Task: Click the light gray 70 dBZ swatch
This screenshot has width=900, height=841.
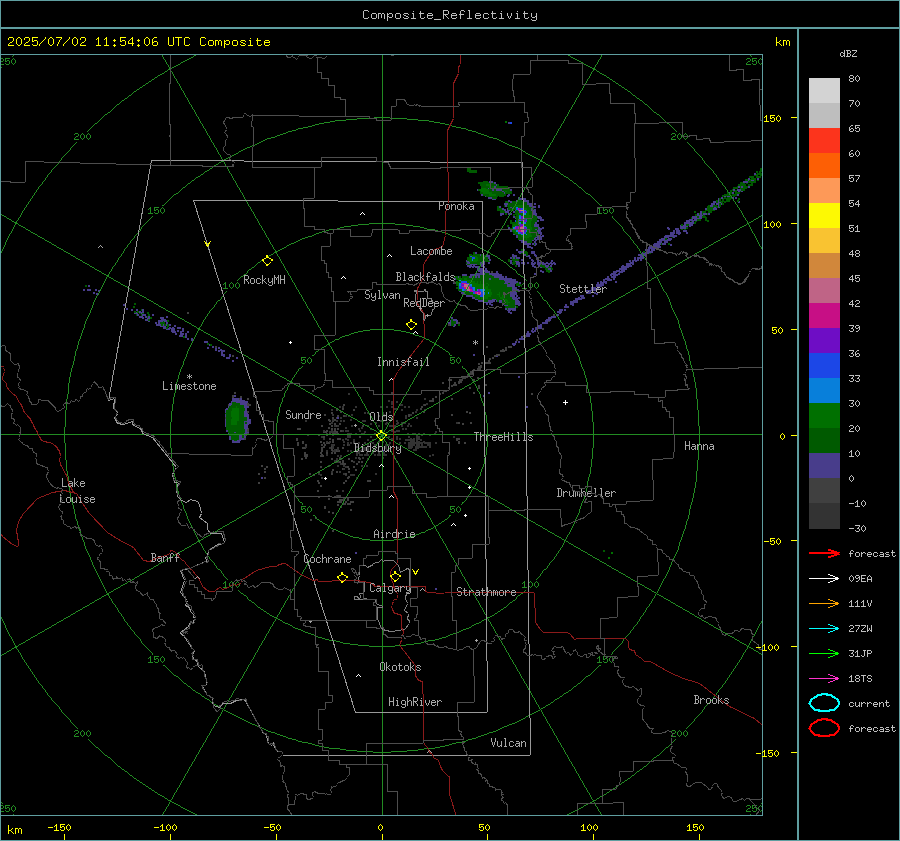Action: point(824,91)
